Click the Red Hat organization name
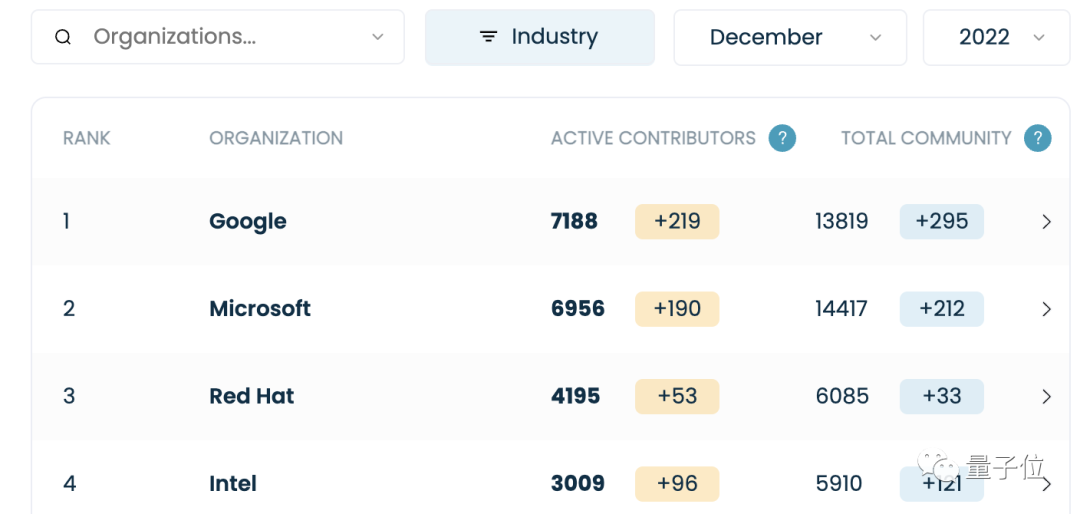The height and width of the screenshot is (514, 1080). tap(252, 396)
